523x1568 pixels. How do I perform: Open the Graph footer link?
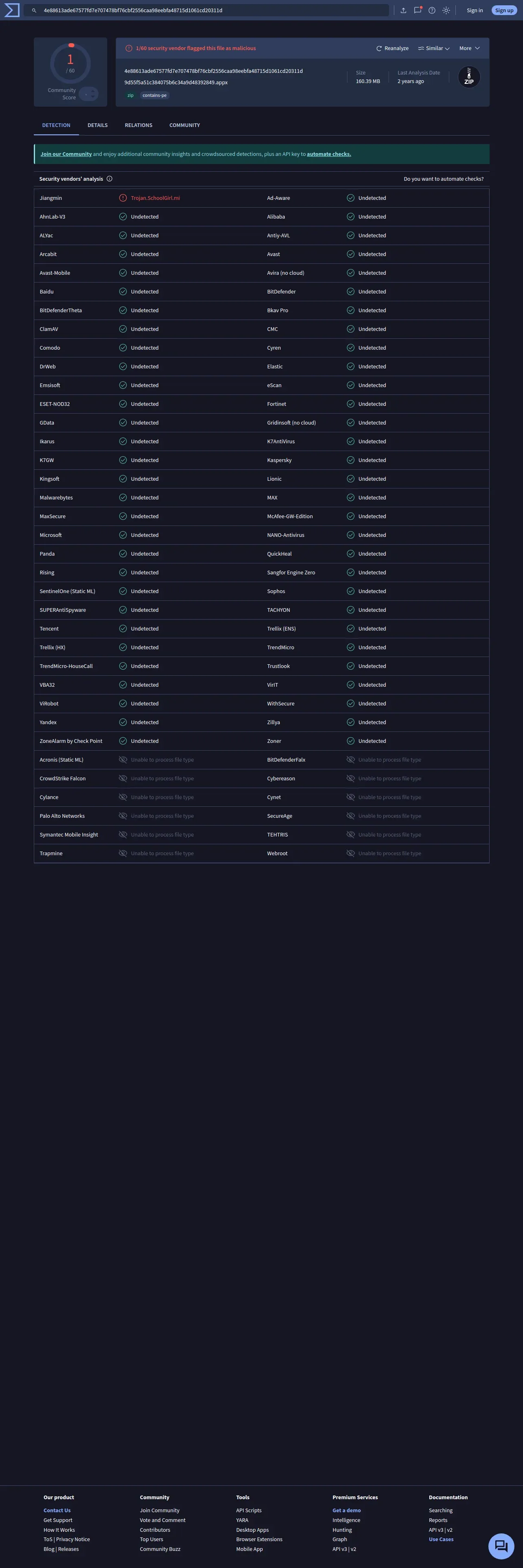[340, 1540]
